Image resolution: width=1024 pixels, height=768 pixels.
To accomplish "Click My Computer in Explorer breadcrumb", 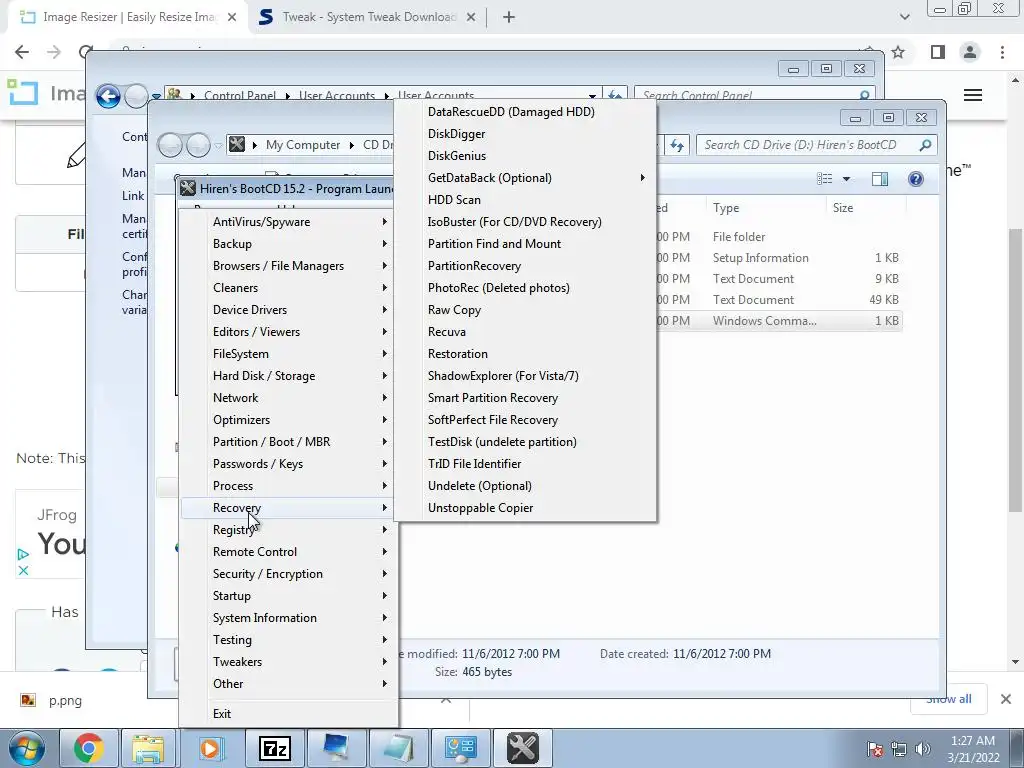I will [302, 145].
